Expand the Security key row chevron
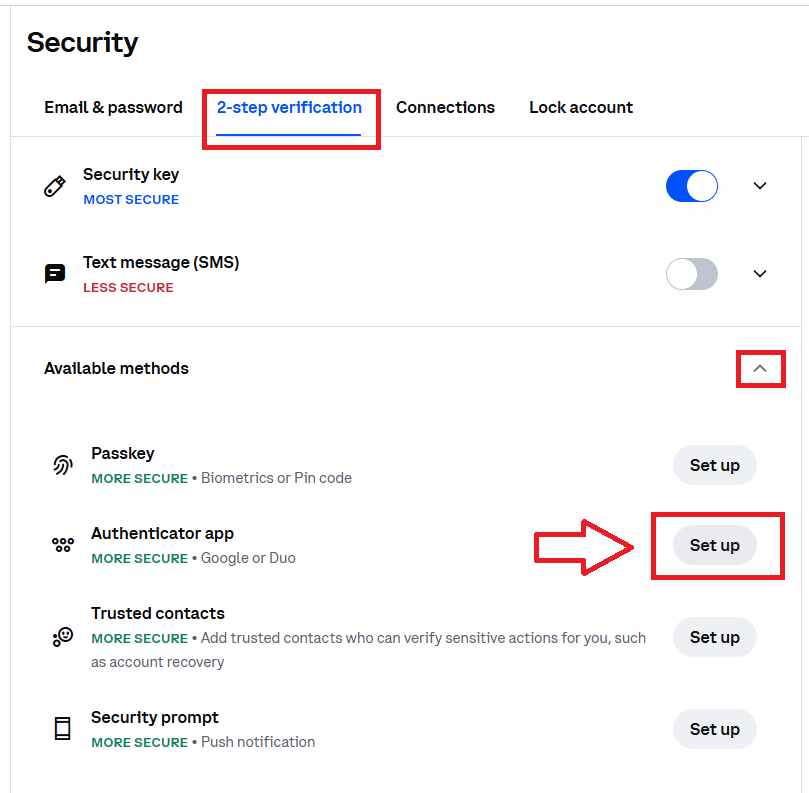Image resolution: width=809 pixels, height=793 pixels. [x=760, y=186]
